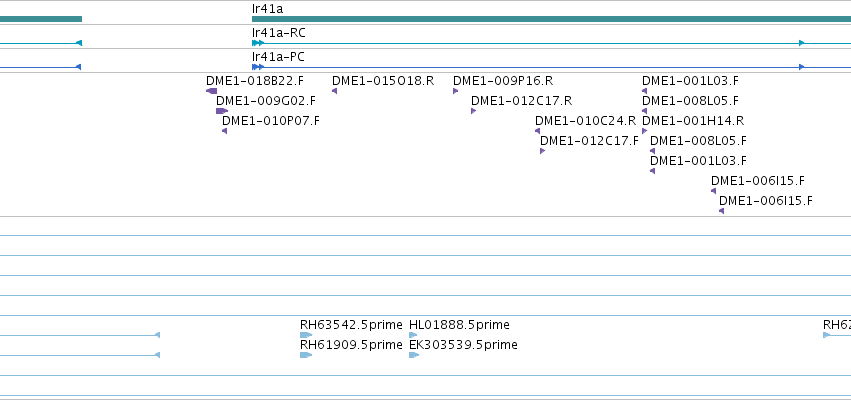Click the HL01888.5prime EST feature
Image resolution: width=851 pixels, height=400 pixels.
click(413, 335)
